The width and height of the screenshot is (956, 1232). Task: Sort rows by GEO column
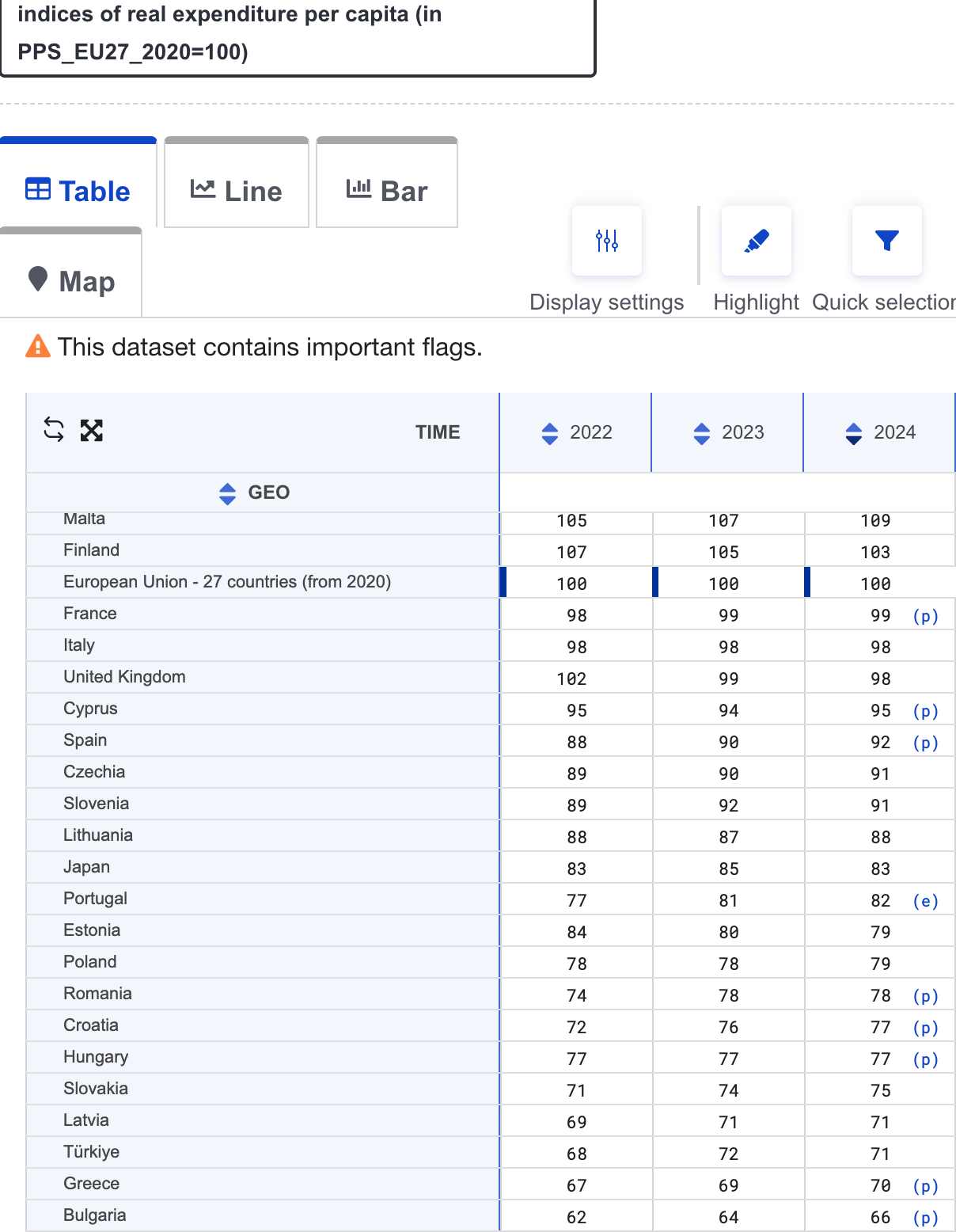tap(228, 493)
